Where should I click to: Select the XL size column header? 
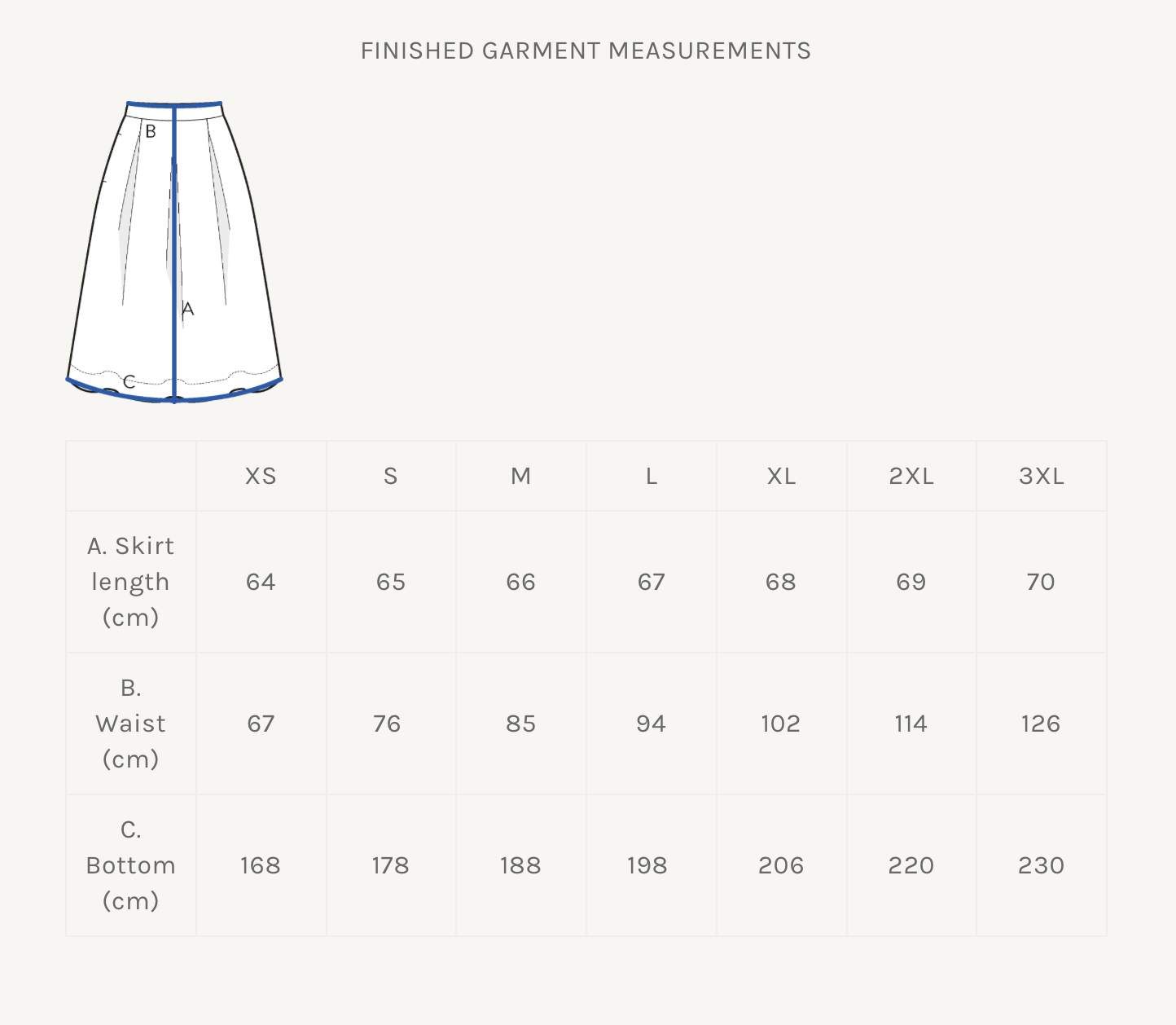pyautogui.click(x=781, y=476)
